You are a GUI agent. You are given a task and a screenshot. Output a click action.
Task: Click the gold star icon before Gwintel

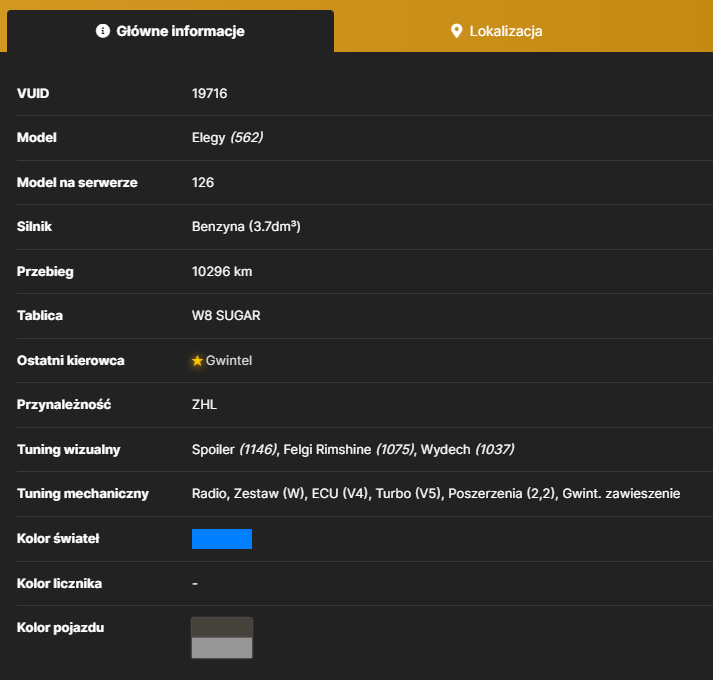pos(197,361)
